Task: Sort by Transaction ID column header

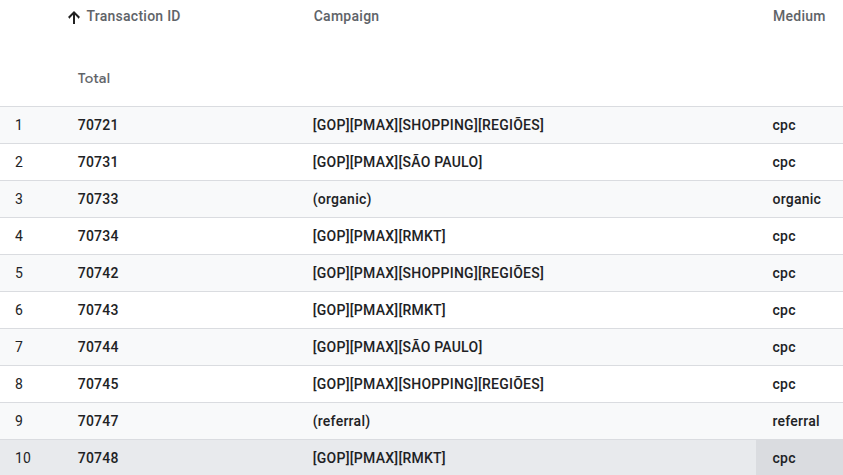Action: (133, 16)
